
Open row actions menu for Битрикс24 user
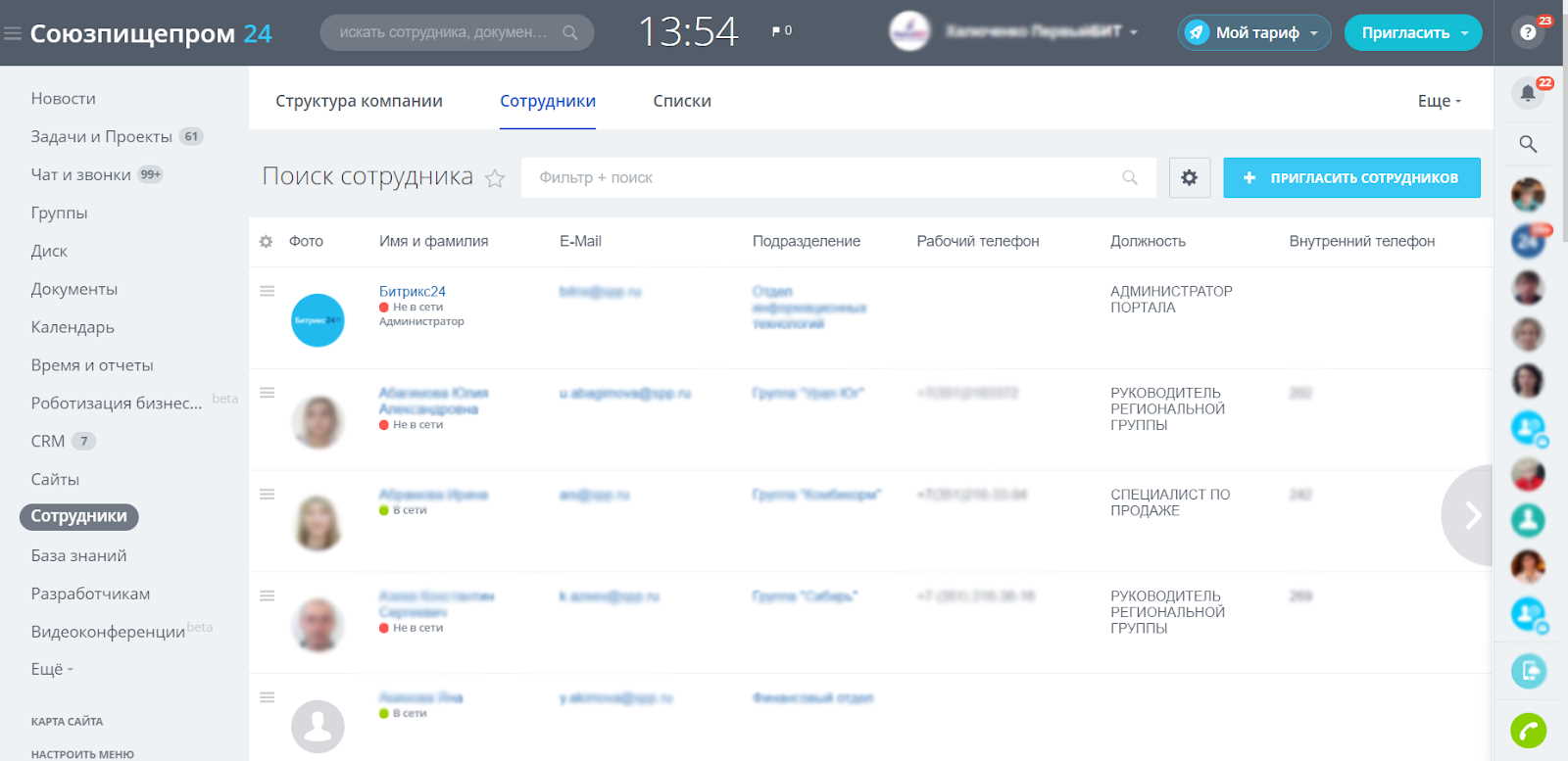[267, 291]
